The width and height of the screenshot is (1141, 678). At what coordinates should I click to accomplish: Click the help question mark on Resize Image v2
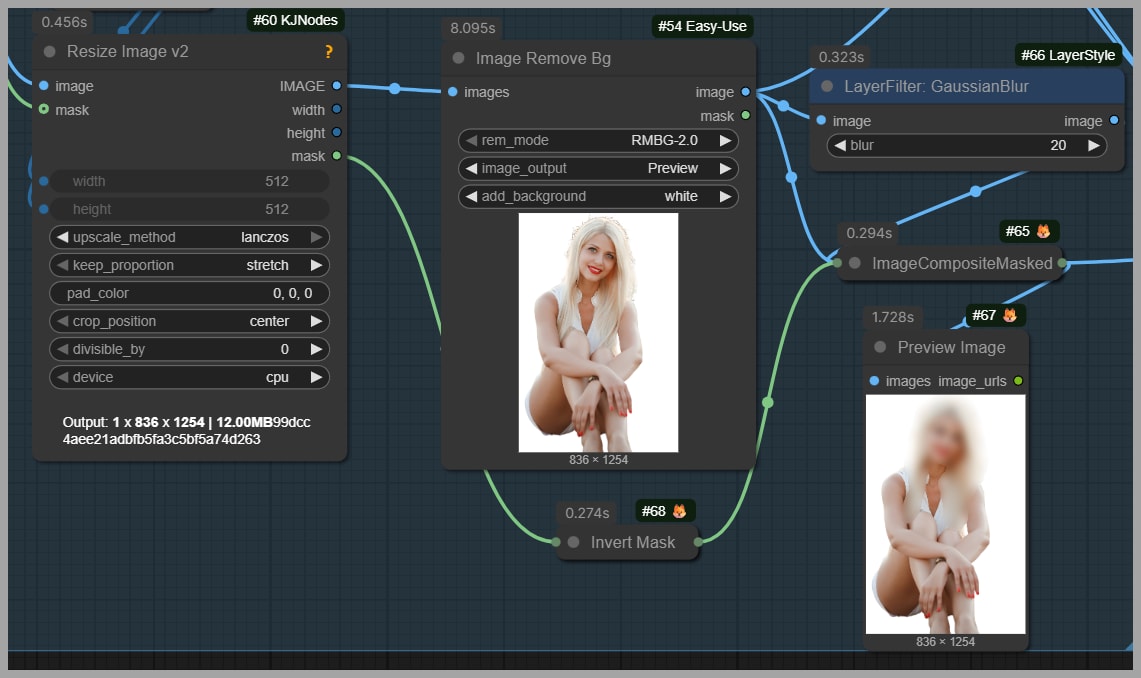(x=329, y=52)
